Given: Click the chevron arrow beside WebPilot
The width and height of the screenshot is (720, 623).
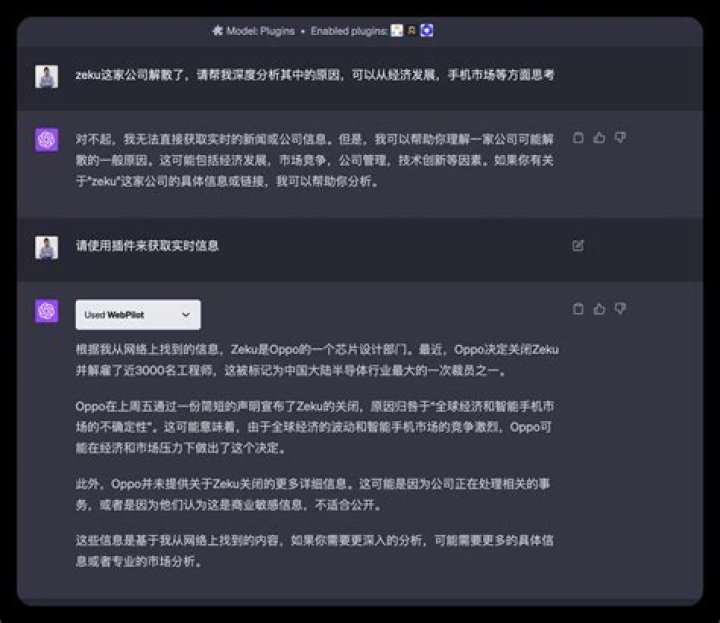Looking at the screenshot, I should (x=185, y=314).
